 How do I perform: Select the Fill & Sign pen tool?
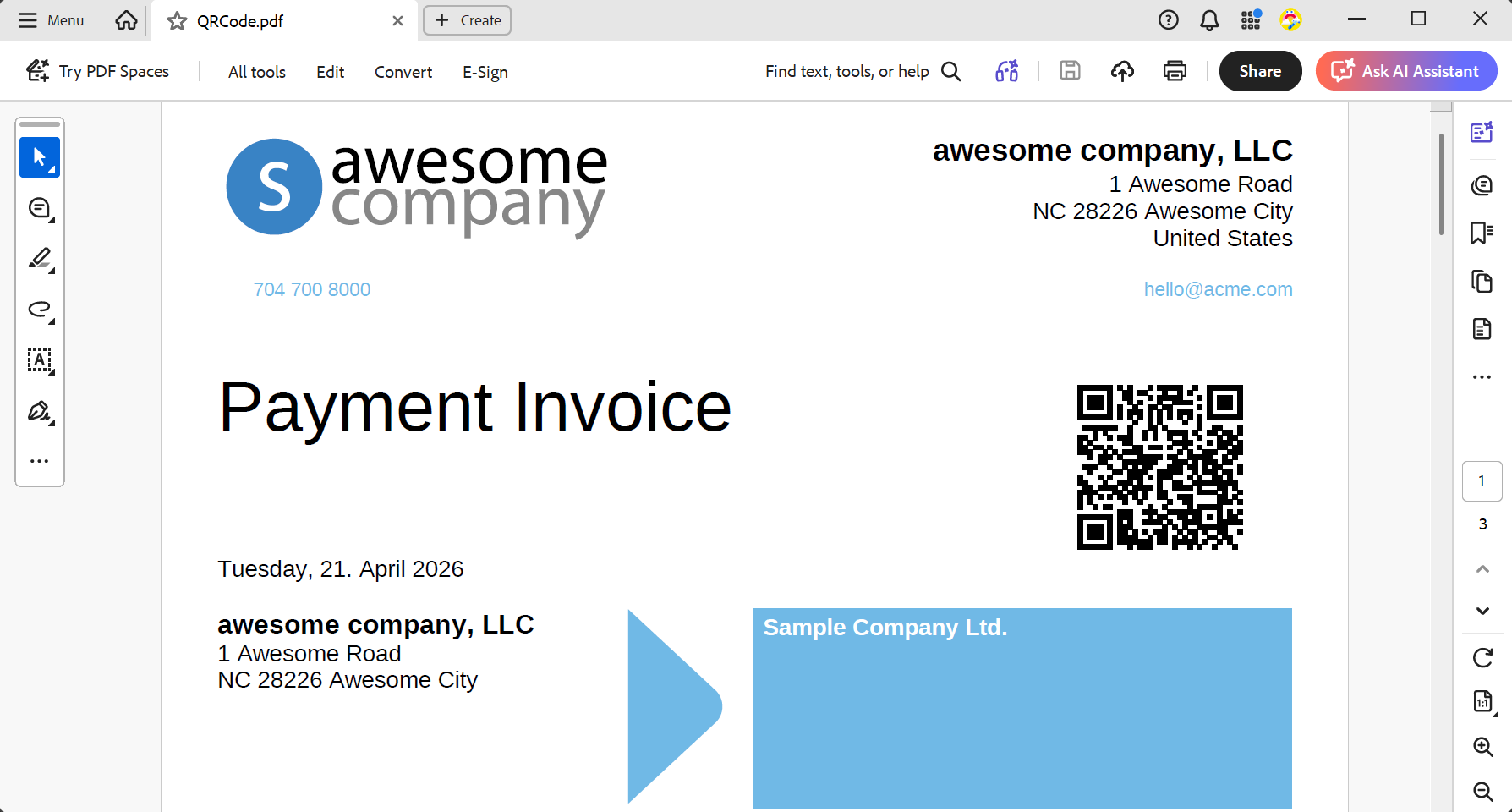point(40,410)
